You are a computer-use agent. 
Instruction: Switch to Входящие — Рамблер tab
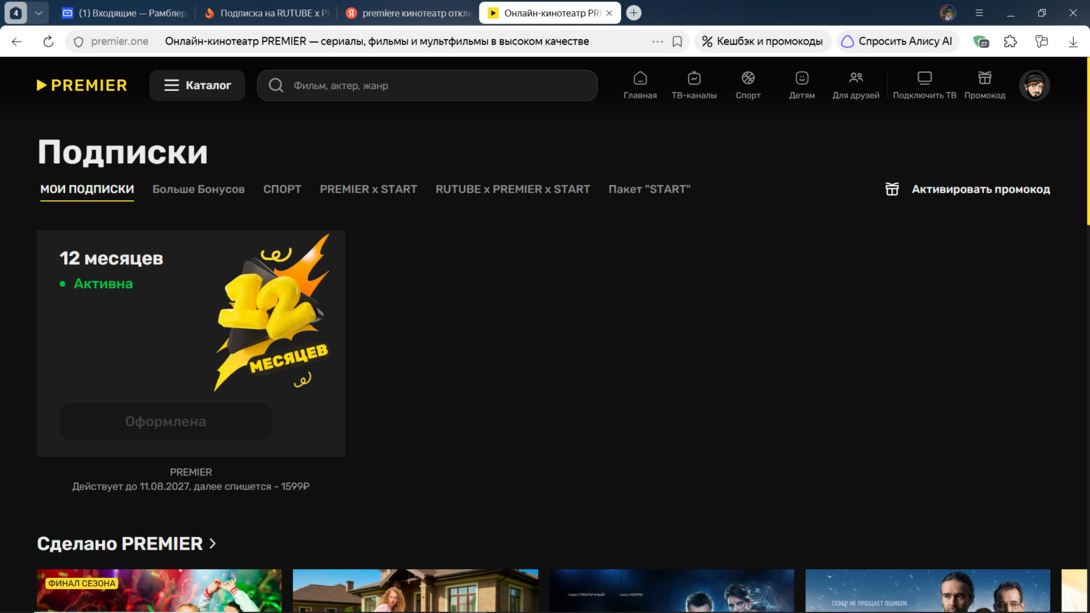124,13
